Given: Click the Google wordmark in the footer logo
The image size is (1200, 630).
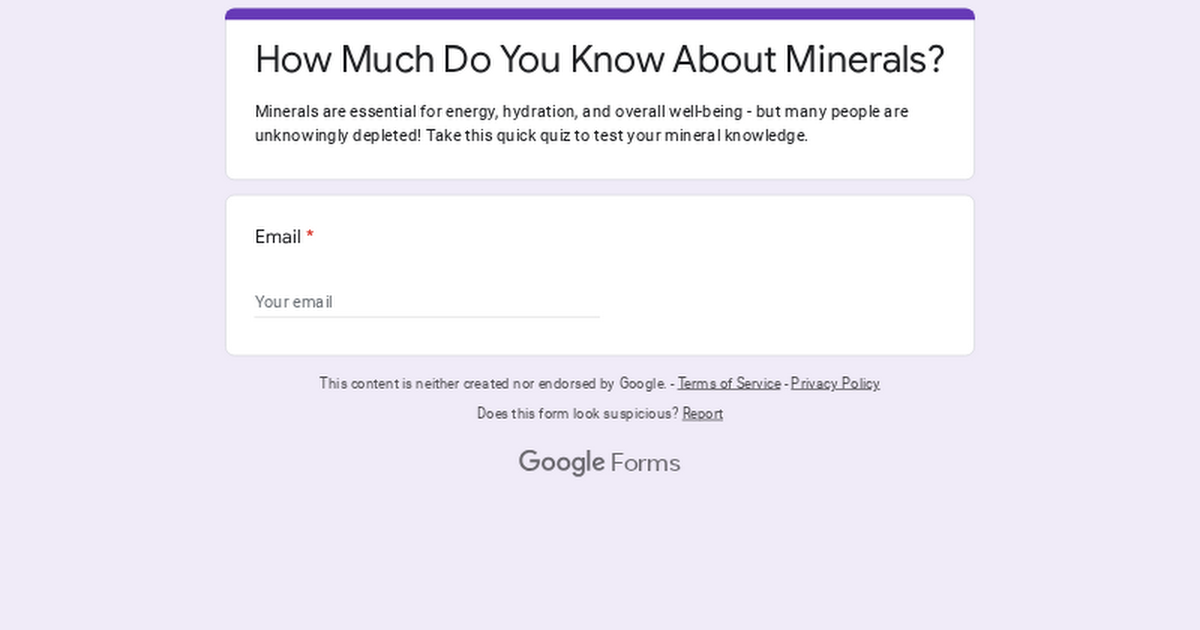Looking at the screenshot, I should pyautogui.click(x=563, y=462).
